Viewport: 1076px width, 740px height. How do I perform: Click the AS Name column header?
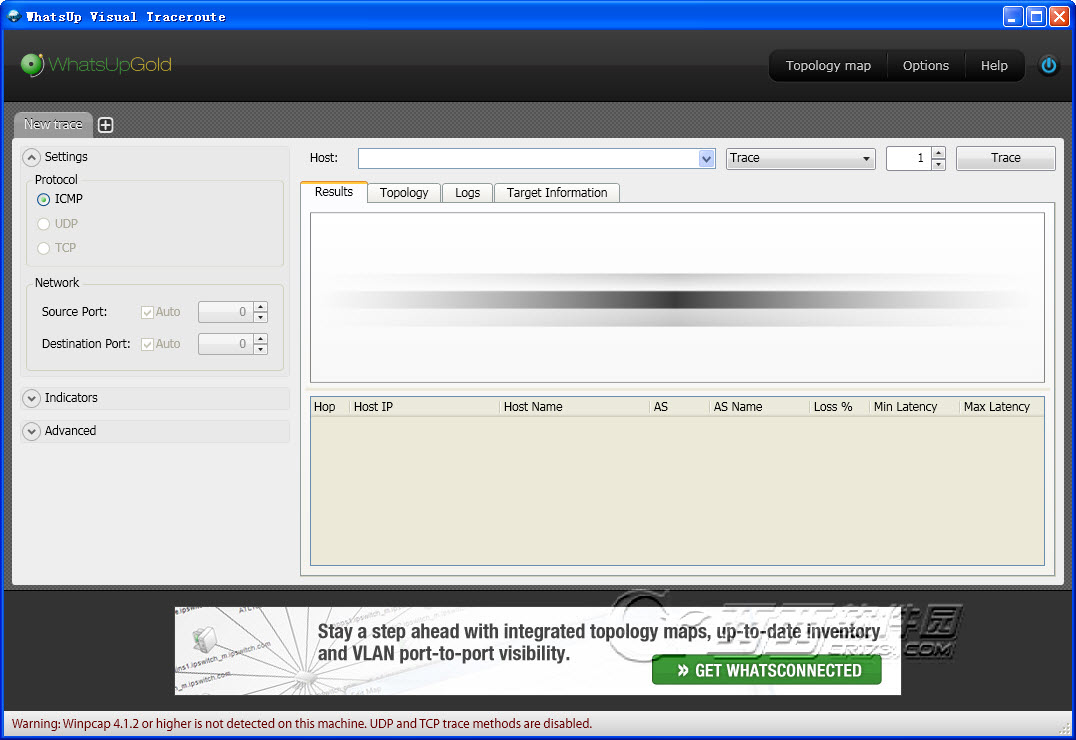[759, 407]
